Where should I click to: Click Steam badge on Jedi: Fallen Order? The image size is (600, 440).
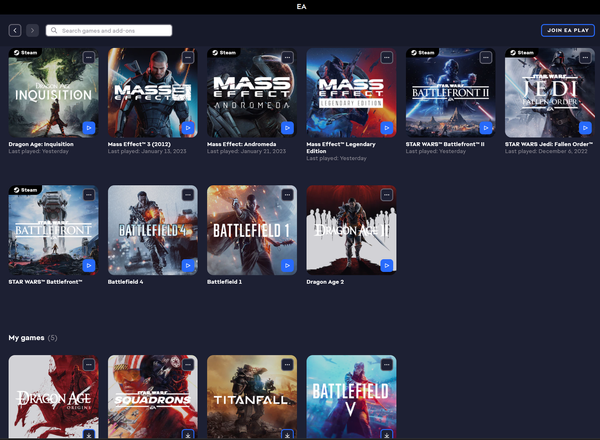tap(522, 52)
